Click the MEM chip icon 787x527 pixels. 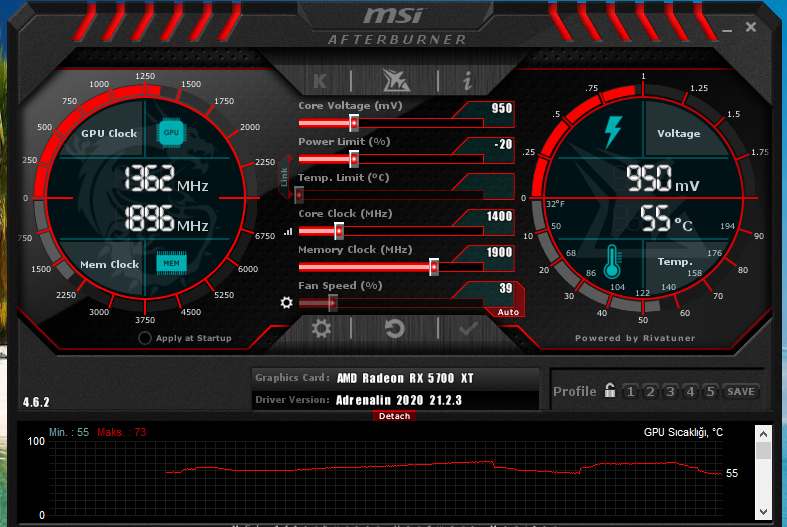coord(171,263)
